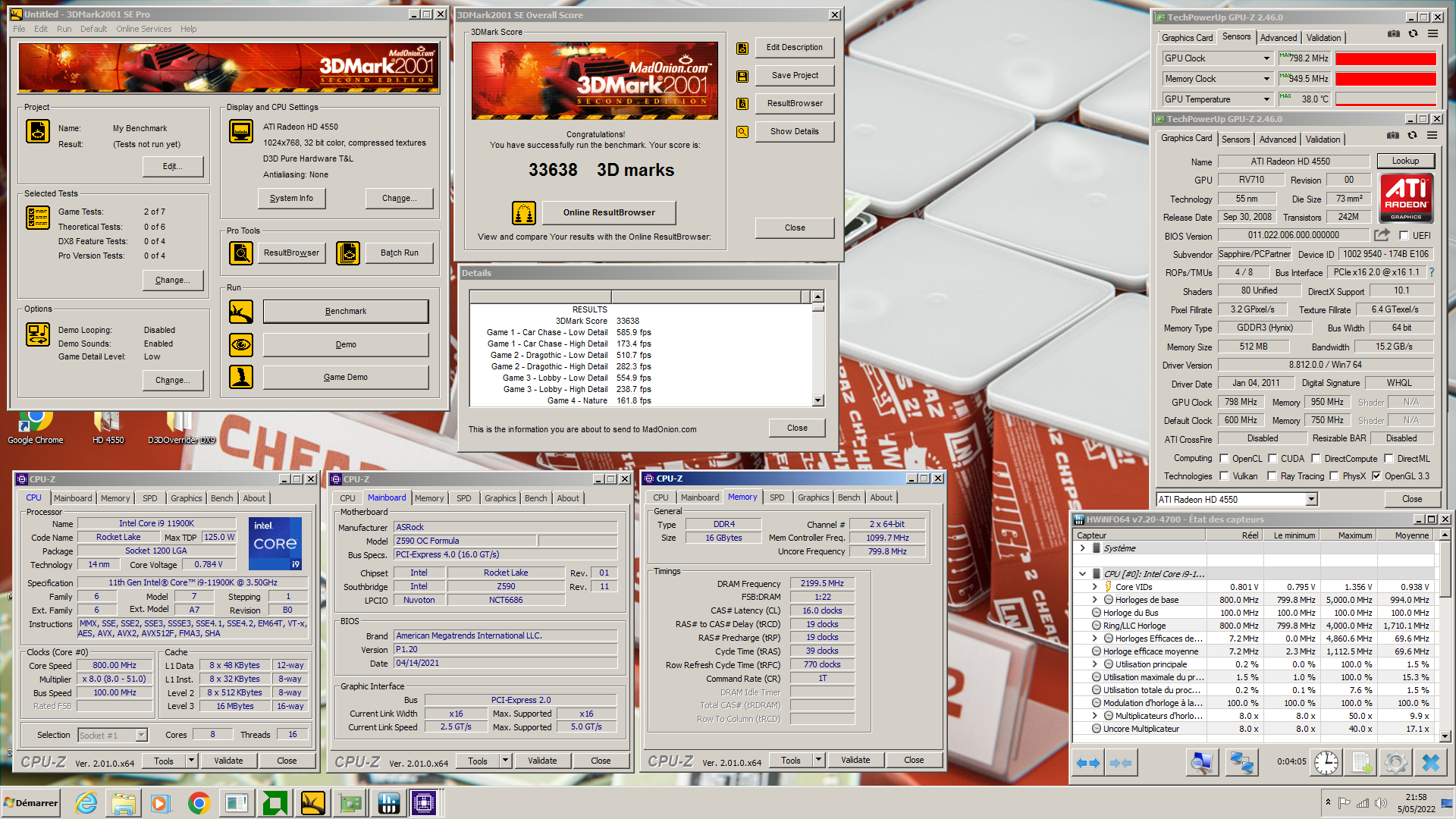Toggle the PhysX checkbox in GPU-Z
The image size is (1456, 819).
pyautogui.click(x=1335, y=476)
